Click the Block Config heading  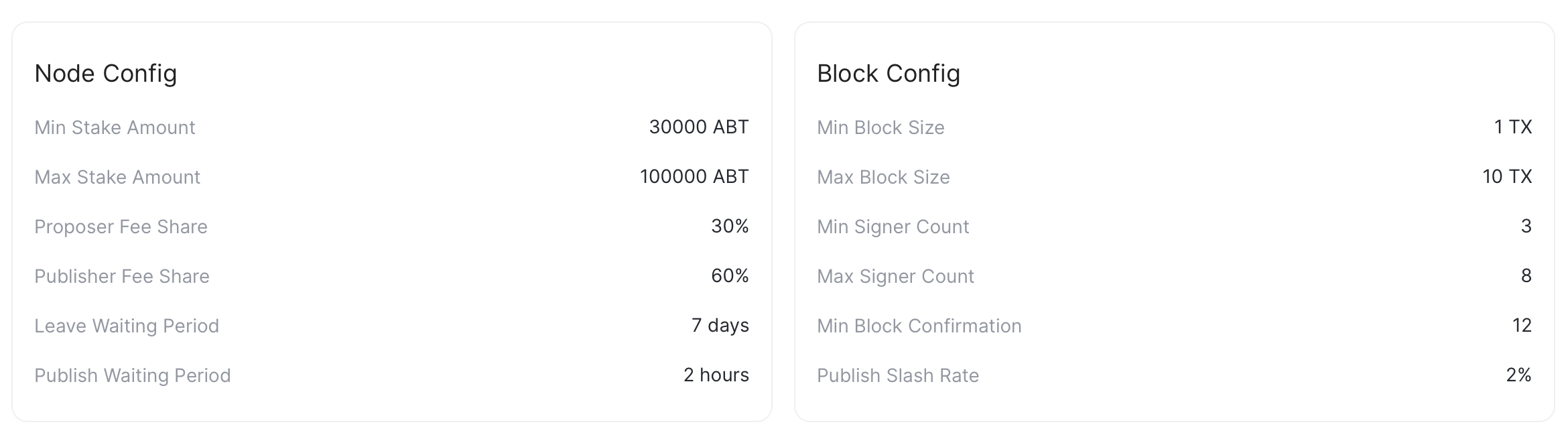pos(889,74)
